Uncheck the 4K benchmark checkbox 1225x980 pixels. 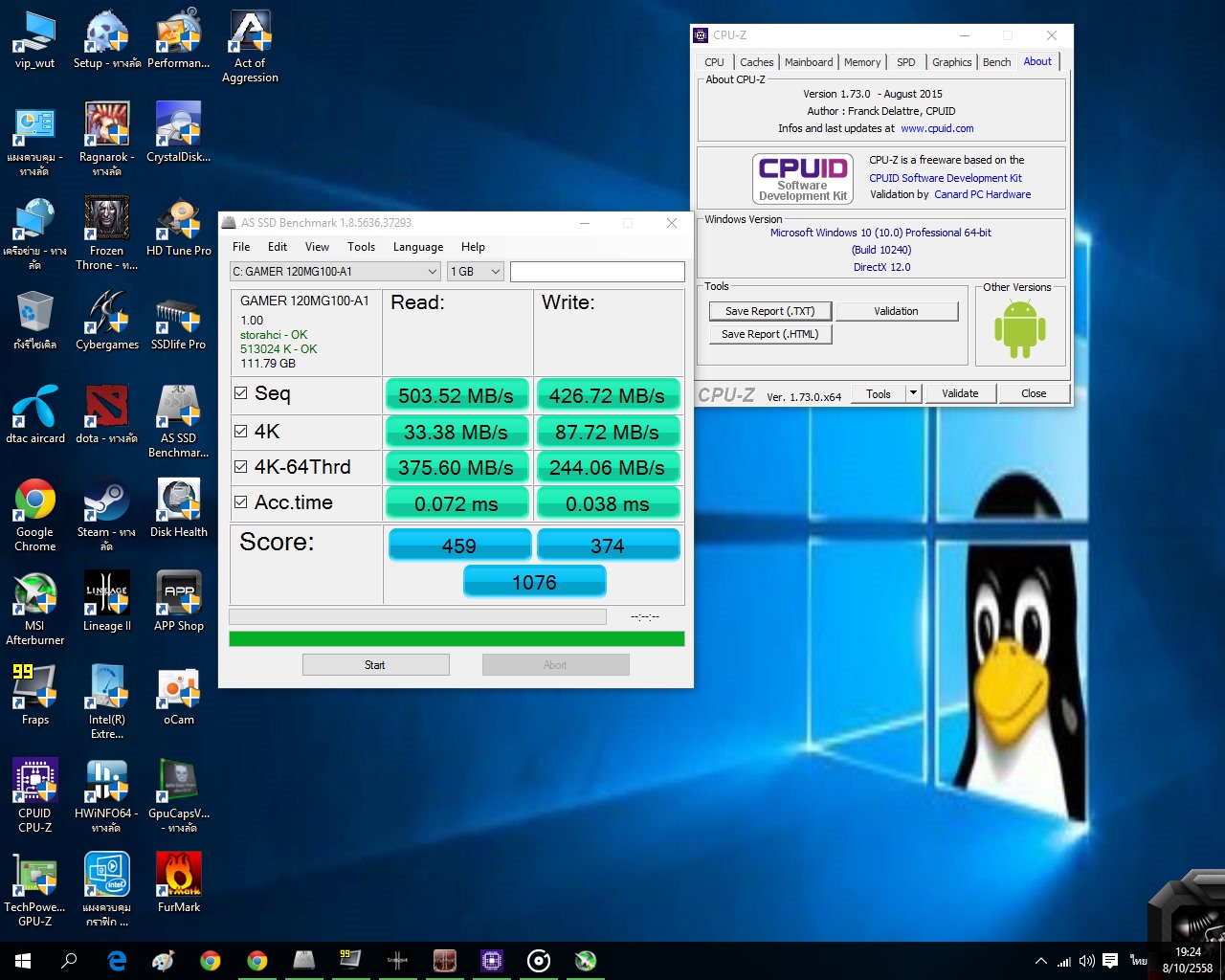tap(241, 432)
